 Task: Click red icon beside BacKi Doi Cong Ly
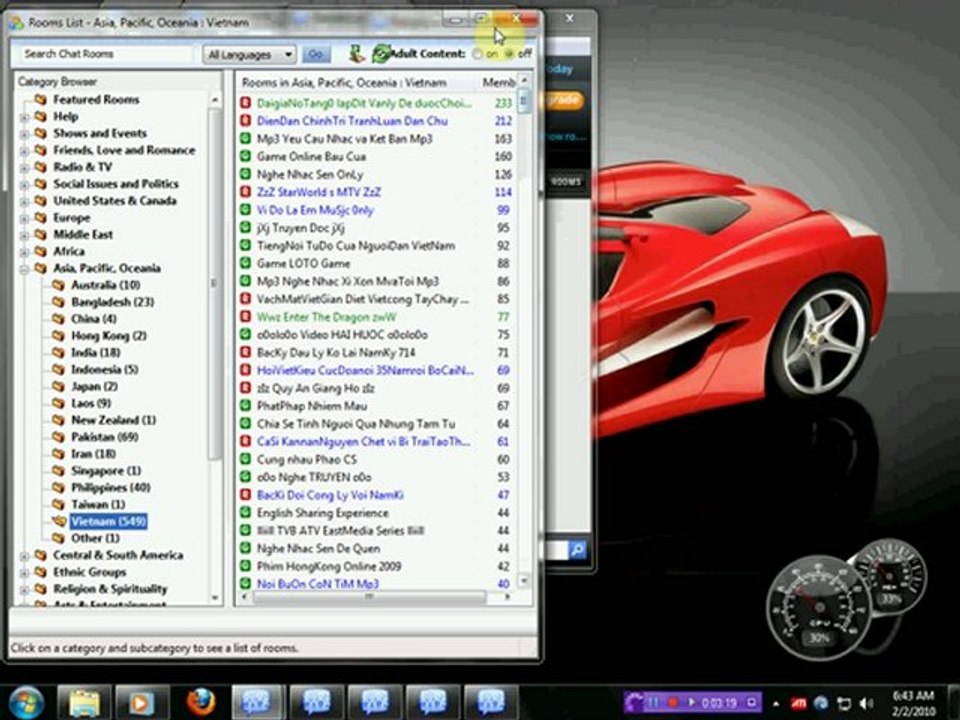click(246, 495)
